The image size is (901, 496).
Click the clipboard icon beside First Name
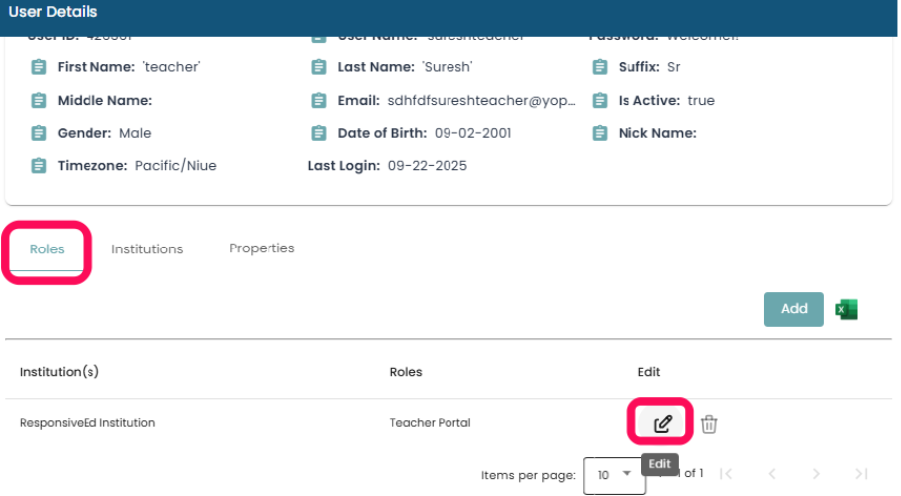[38, 67]
